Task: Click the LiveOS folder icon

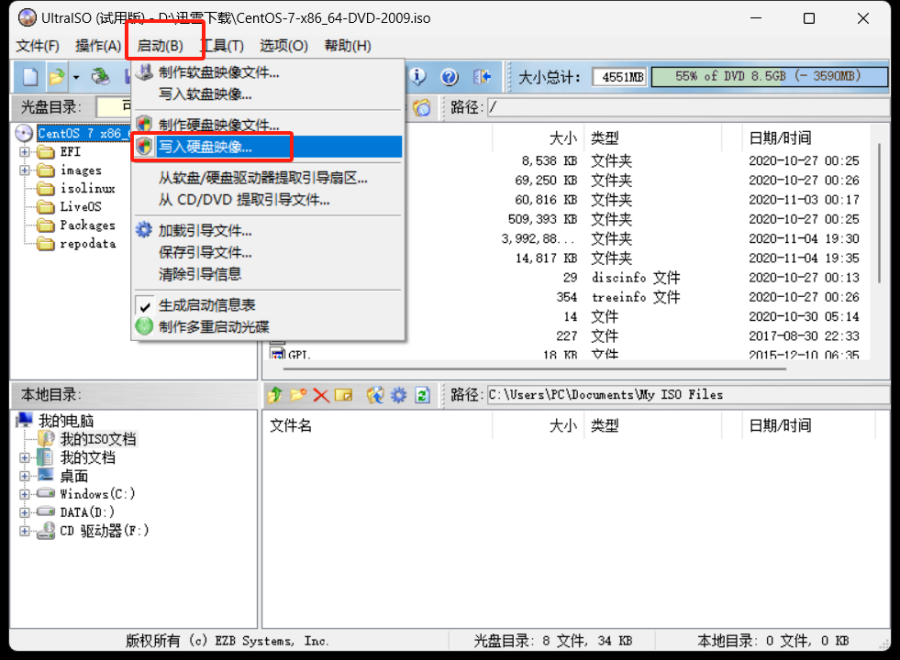Action: [x=45, y=207]
